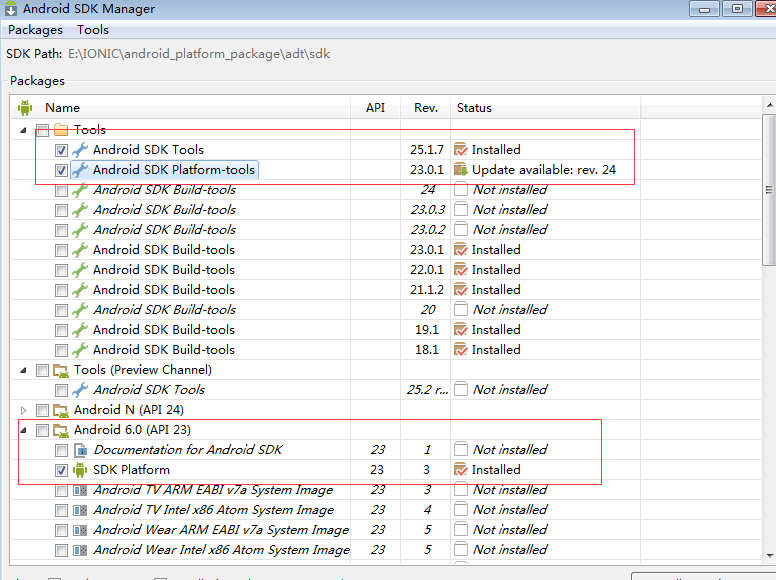The image size is (776, 580).
Task: Click the vertical scrollbar down arrow
Action: click(770, 555)
